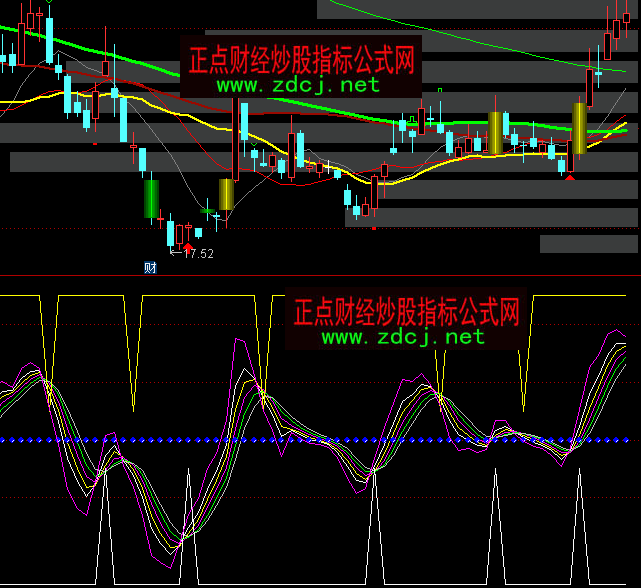Click the blue "财" marker below the chart
The image size is (641, 588).
coord(151,267)
